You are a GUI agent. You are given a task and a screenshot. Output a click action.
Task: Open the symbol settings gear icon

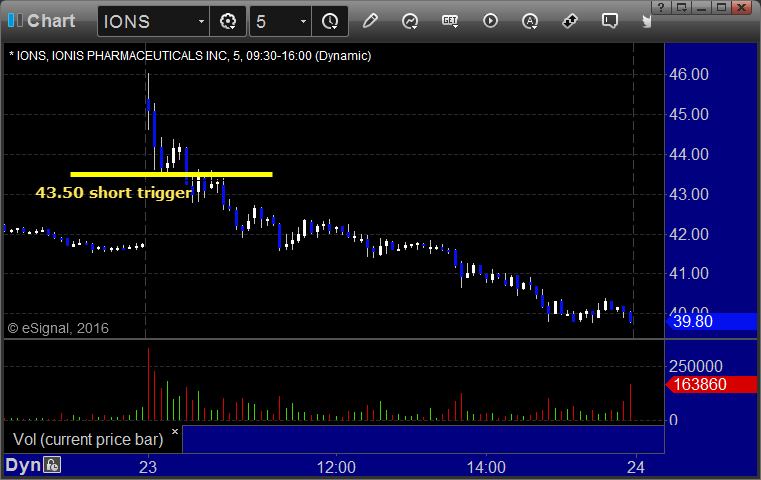[228, 21]
